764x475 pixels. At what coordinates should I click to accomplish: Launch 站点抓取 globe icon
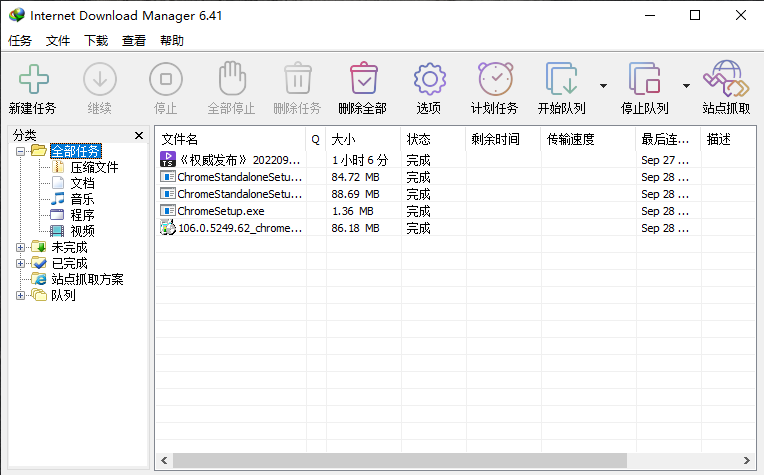coord(726,78)
